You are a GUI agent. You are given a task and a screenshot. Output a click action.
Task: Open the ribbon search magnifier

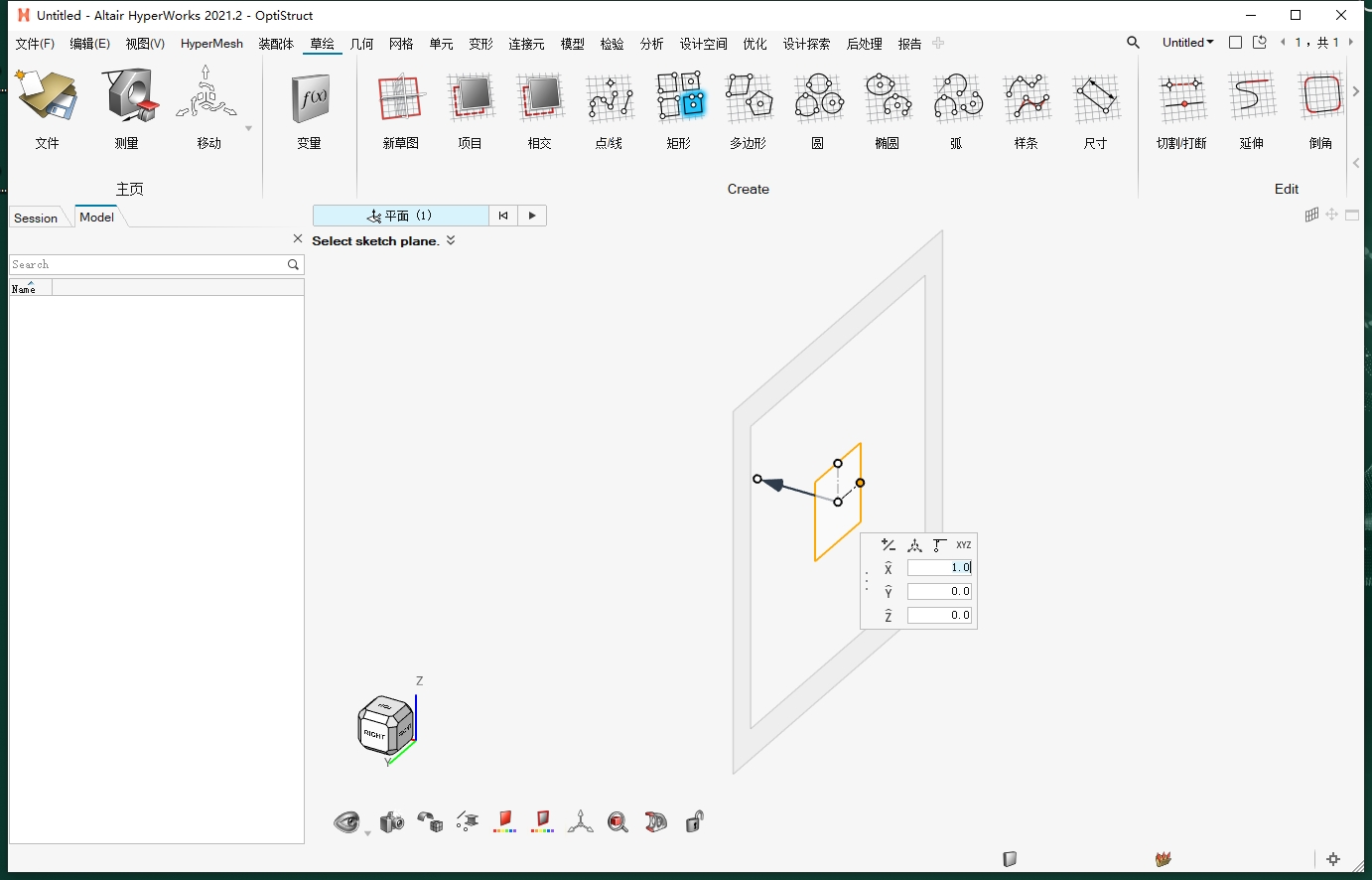(1133, 43)
